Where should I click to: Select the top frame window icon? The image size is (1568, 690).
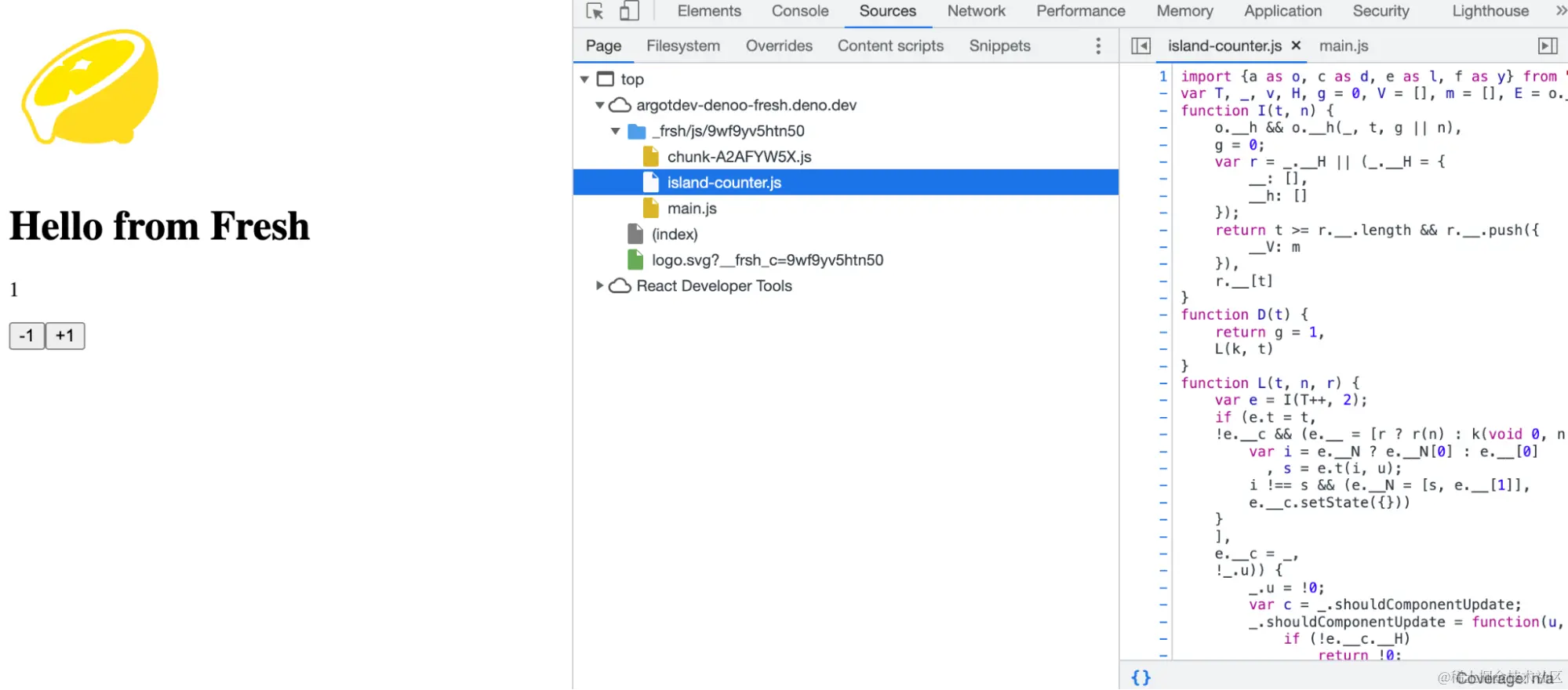606,79
